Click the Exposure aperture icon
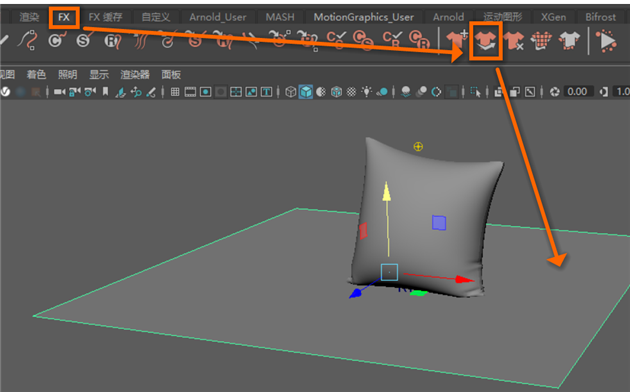The width and height of the screenshot is (630, 392). point(555,92)
